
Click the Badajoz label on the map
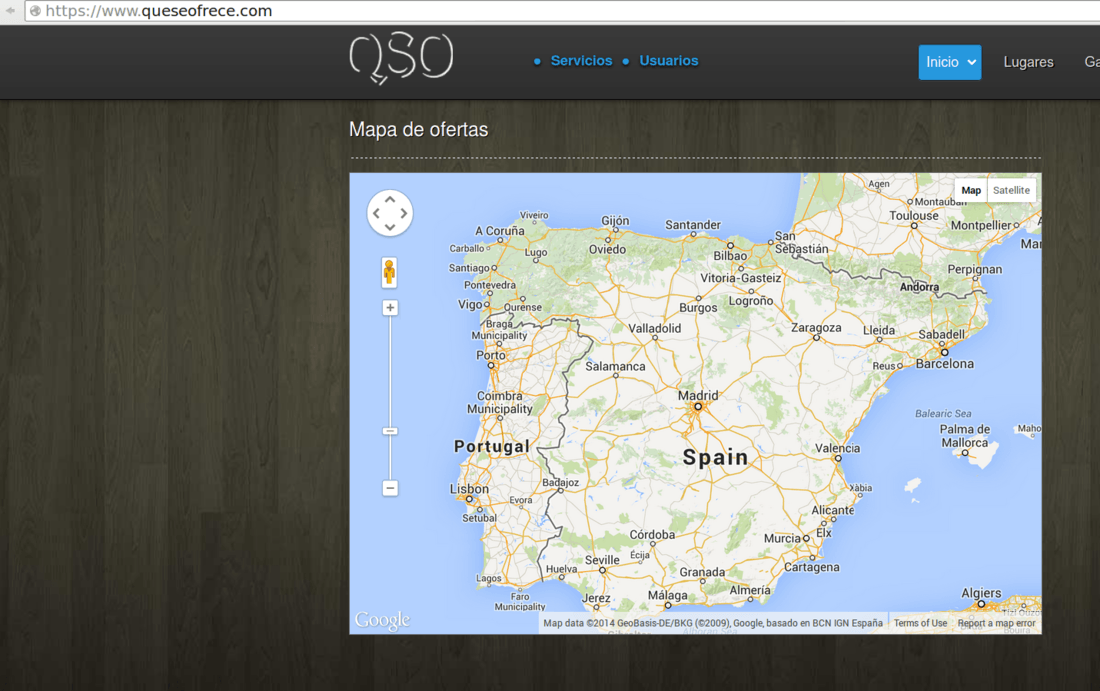[561, 483]
